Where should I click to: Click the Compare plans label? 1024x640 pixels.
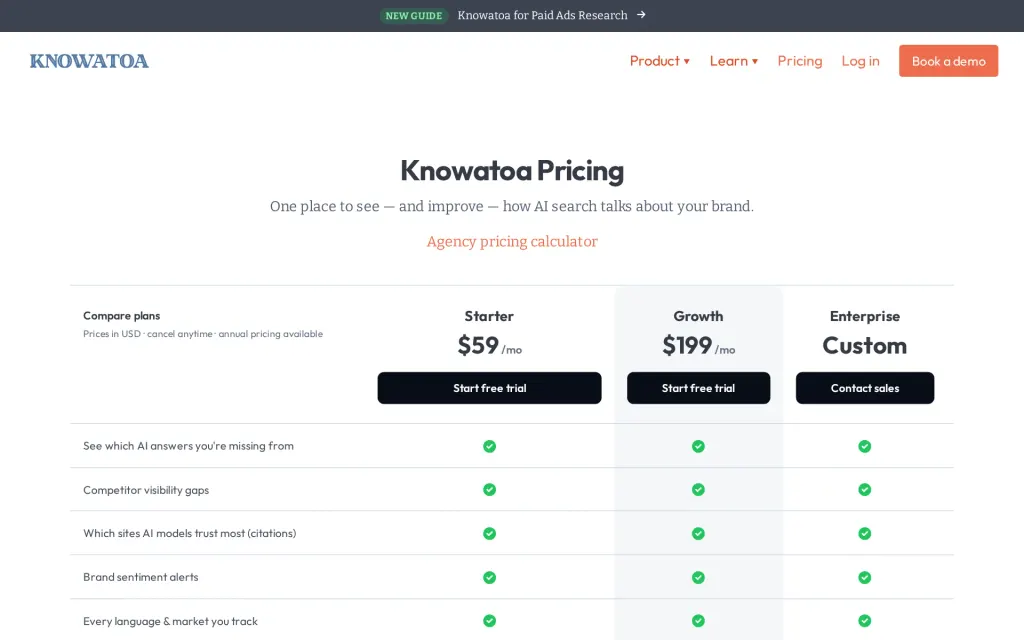click(121, 315)
